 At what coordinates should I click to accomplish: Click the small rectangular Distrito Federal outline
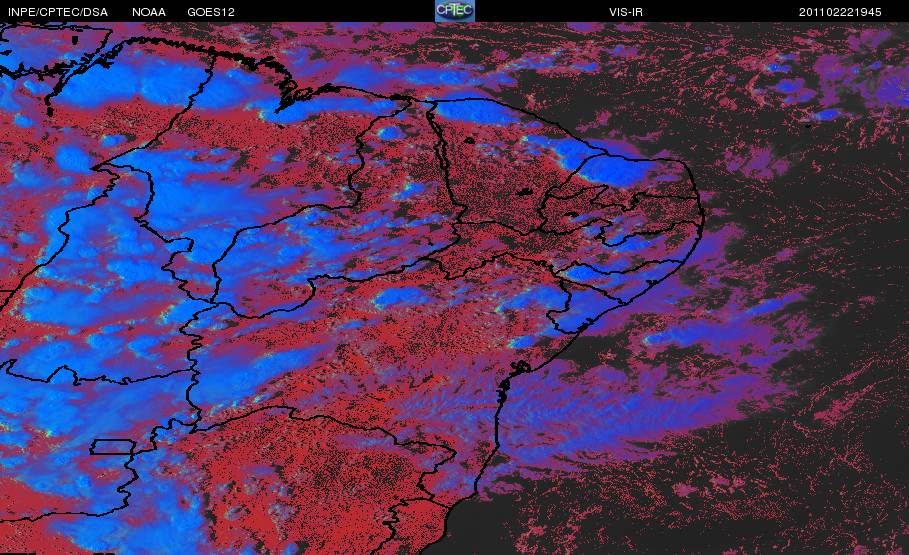coord(112,447)
